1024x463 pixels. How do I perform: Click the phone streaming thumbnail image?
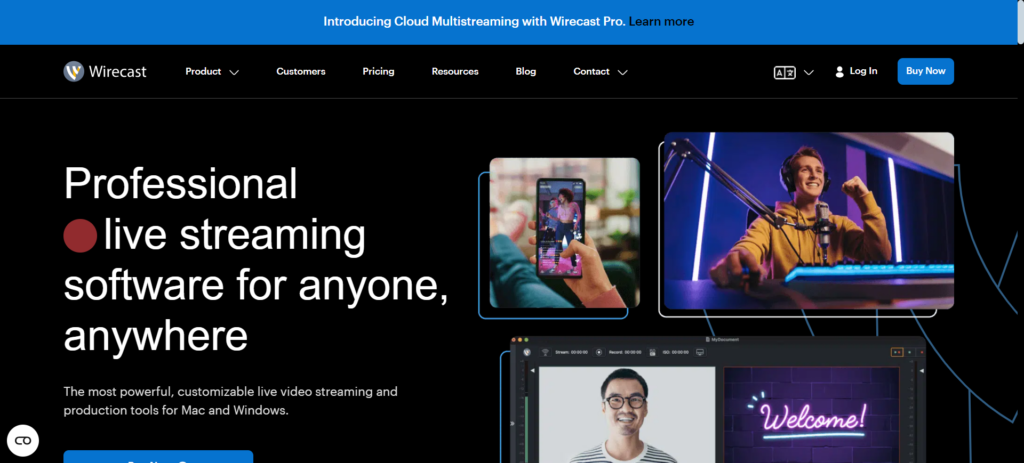coord(564,231)
